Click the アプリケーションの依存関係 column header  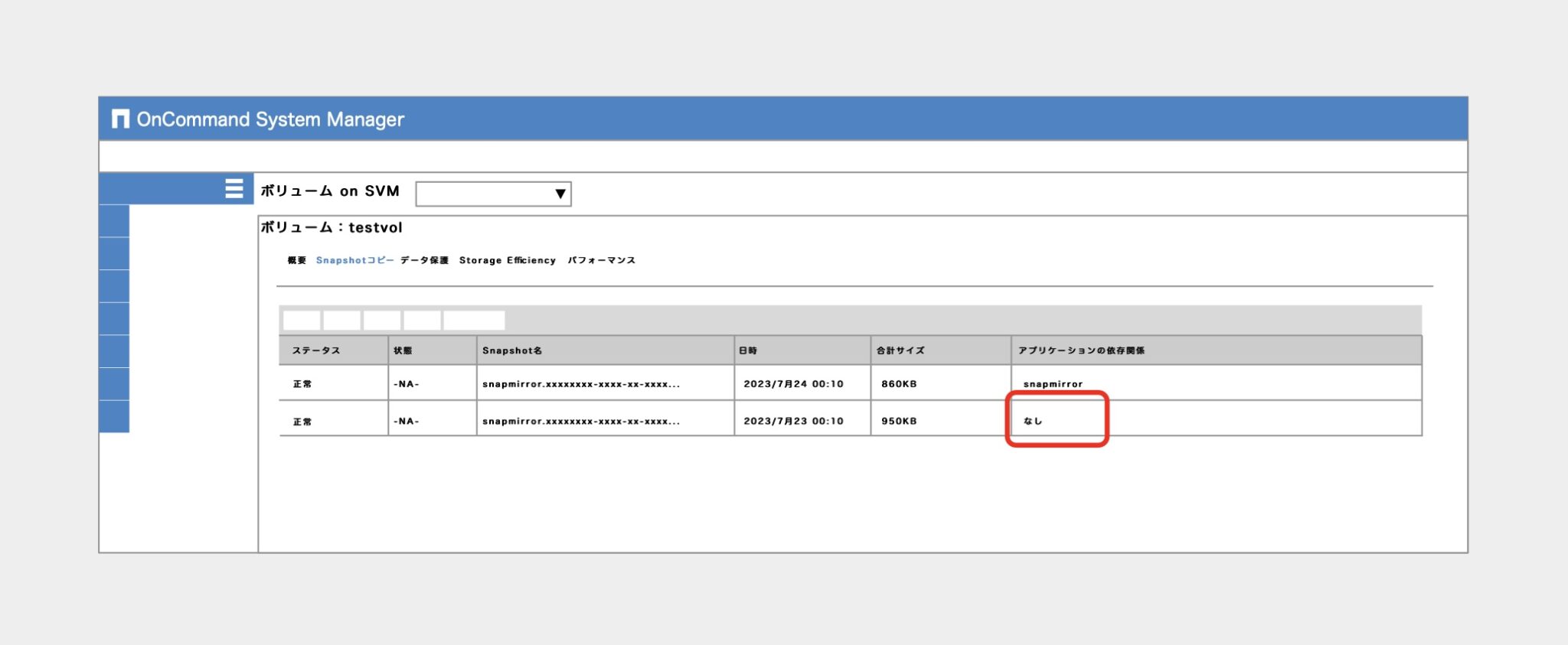click(x=1081, y=350)
